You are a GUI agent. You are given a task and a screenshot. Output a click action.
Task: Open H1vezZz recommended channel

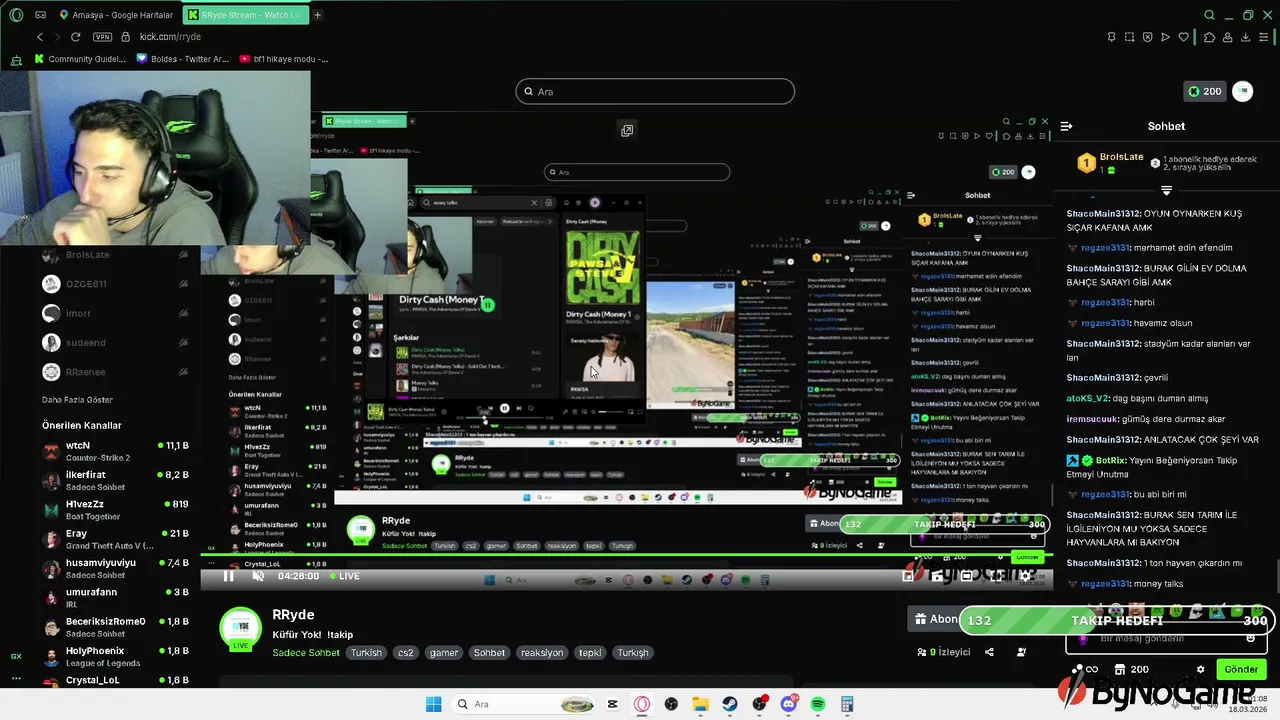point(115,510)
